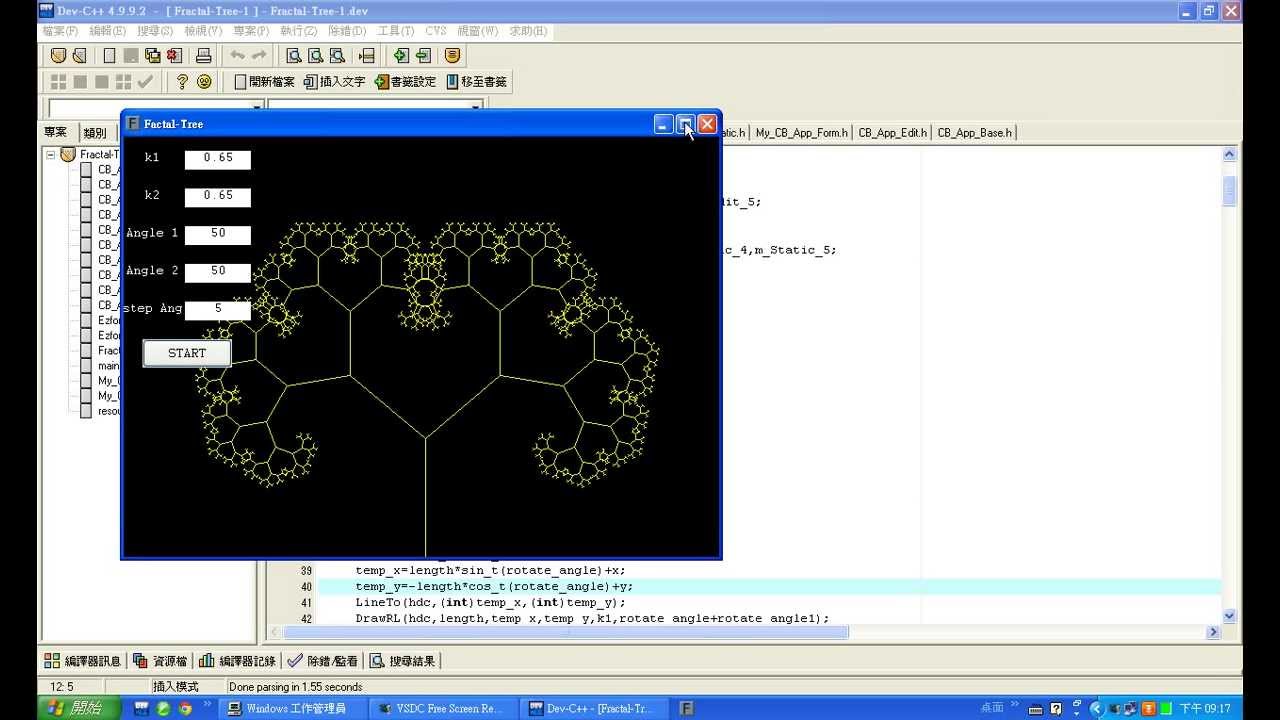Open the 搜尋結果 find results tab
1280x720 pixels.
403,661
